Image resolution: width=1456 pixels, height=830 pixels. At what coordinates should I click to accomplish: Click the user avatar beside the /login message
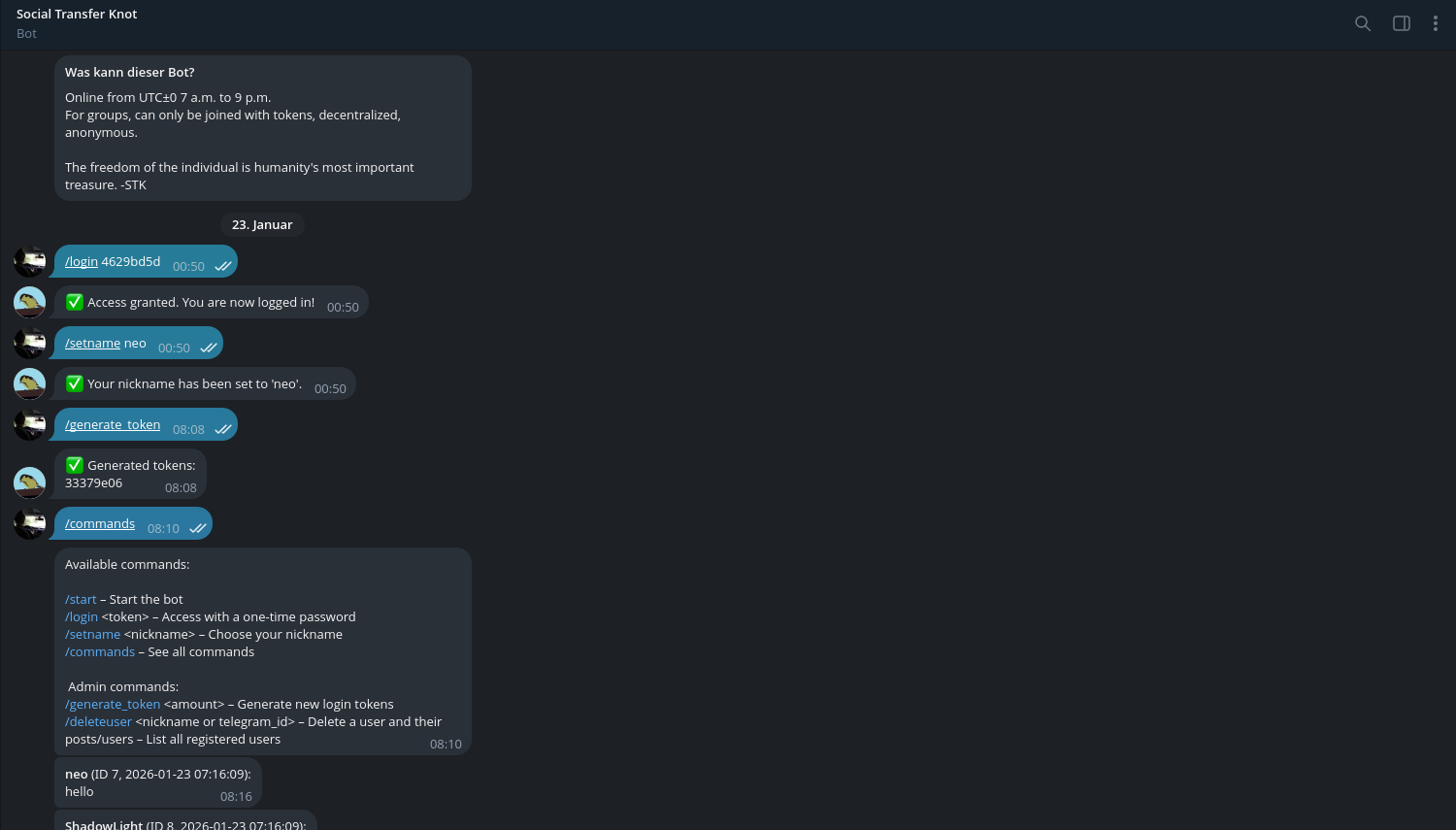(x=29, y=261)
